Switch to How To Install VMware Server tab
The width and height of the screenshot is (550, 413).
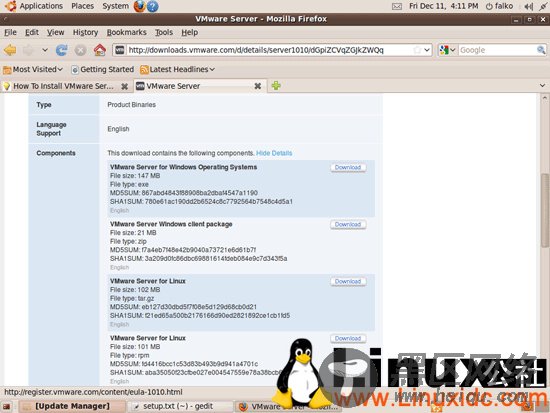[x=63, y=86]
